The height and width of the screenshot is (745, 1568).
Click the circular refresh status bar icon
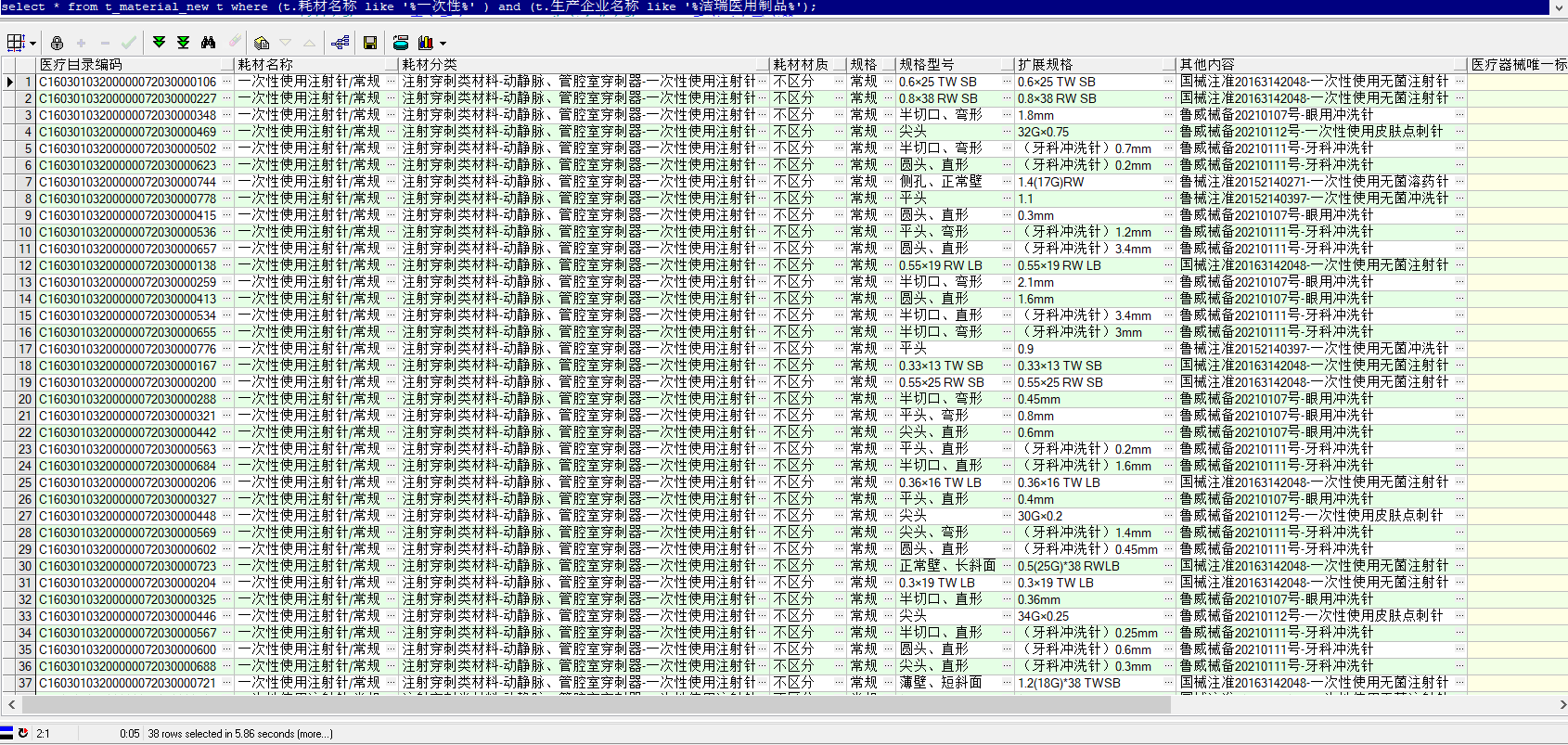[24, 733]
